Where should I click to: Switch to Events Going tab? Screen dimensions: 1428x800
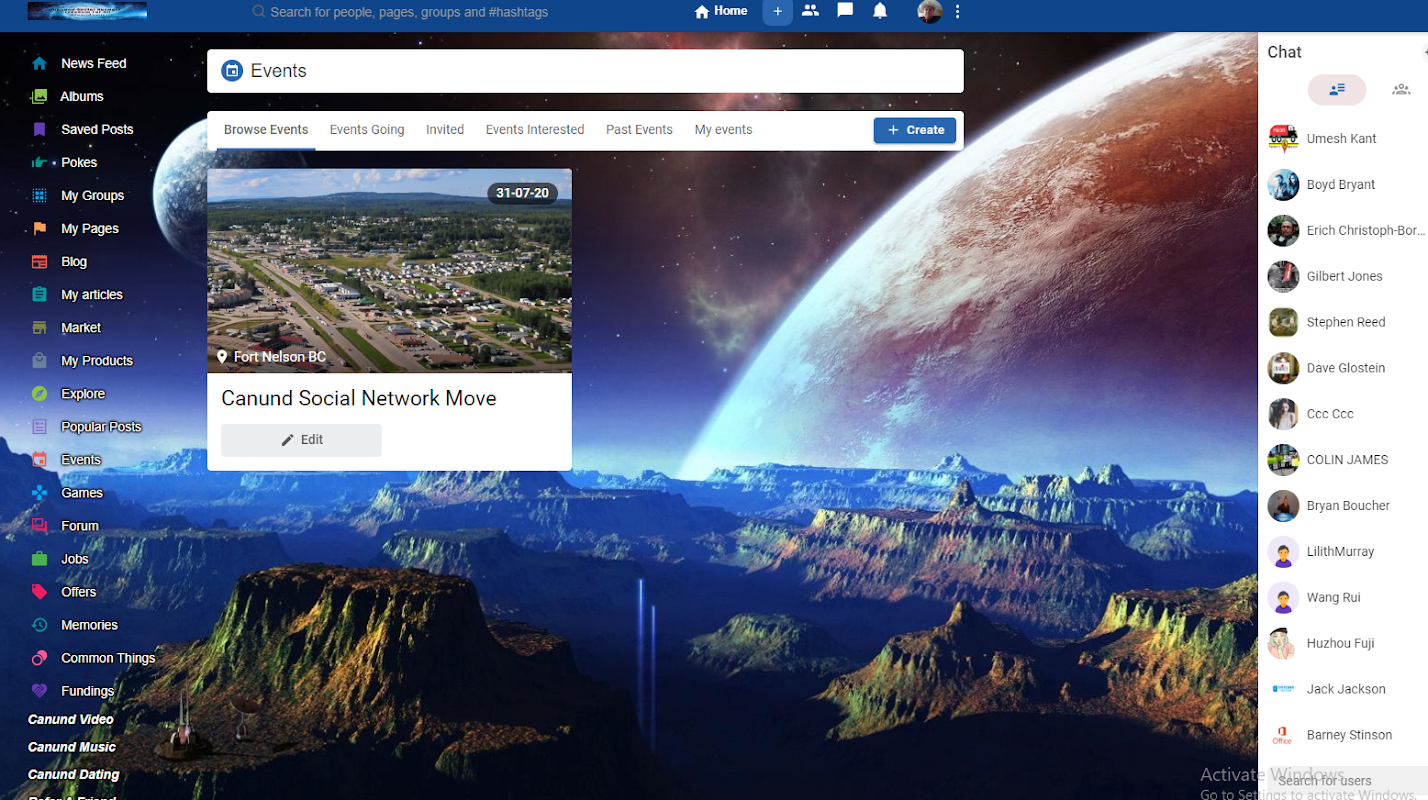click(x=367, y=130)
